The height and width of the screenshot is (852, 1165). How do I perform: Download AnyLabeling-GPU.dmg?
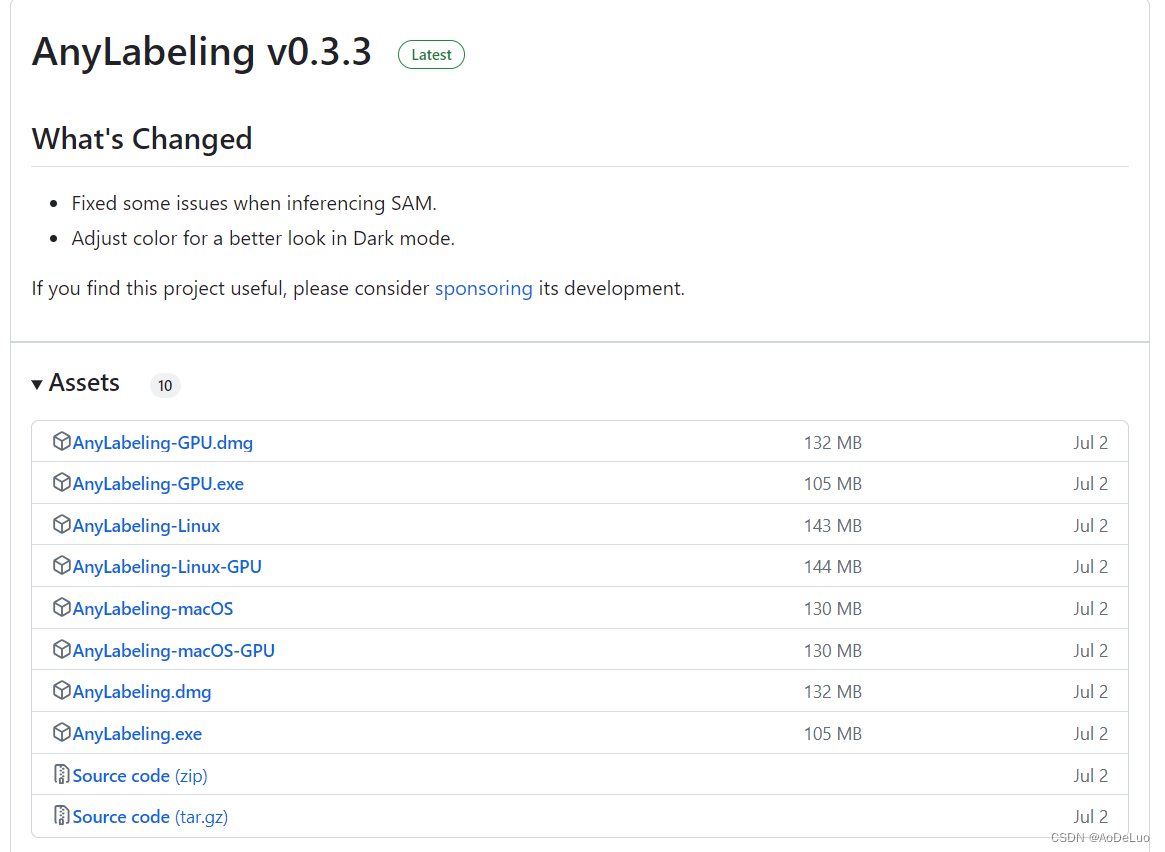coord(163,443)
